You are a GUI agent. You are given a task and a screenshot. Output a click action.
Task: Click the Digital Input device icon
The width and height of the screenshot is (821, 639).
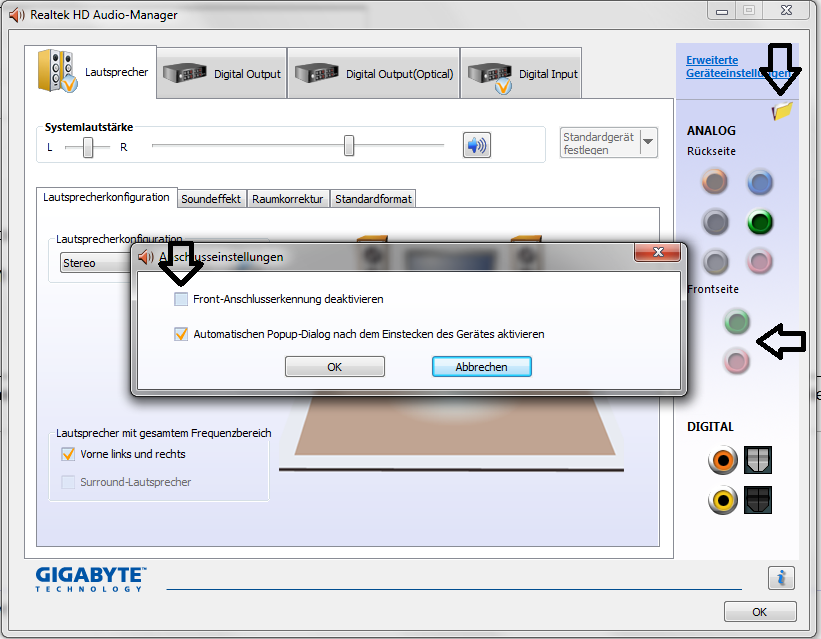[490, 78]
